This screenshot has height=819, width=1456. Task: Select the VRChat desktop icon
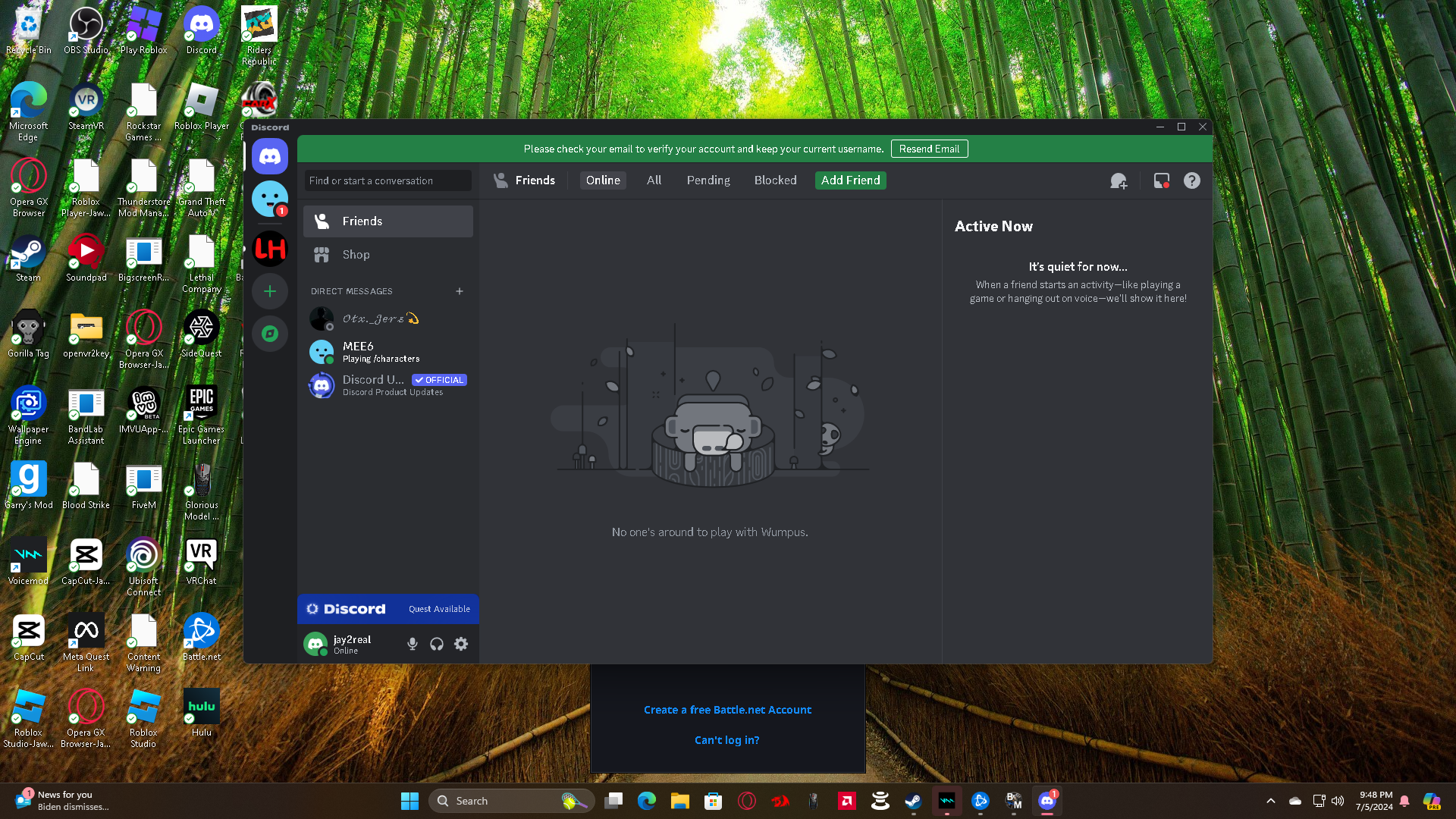coord(202,563)
